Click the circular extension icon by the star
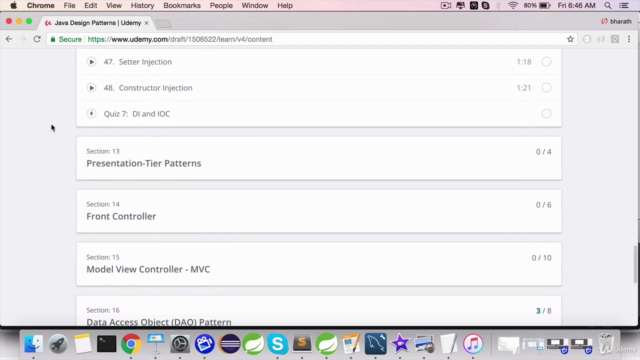This screenshot has height=360, width=640. tap(587, 39)
